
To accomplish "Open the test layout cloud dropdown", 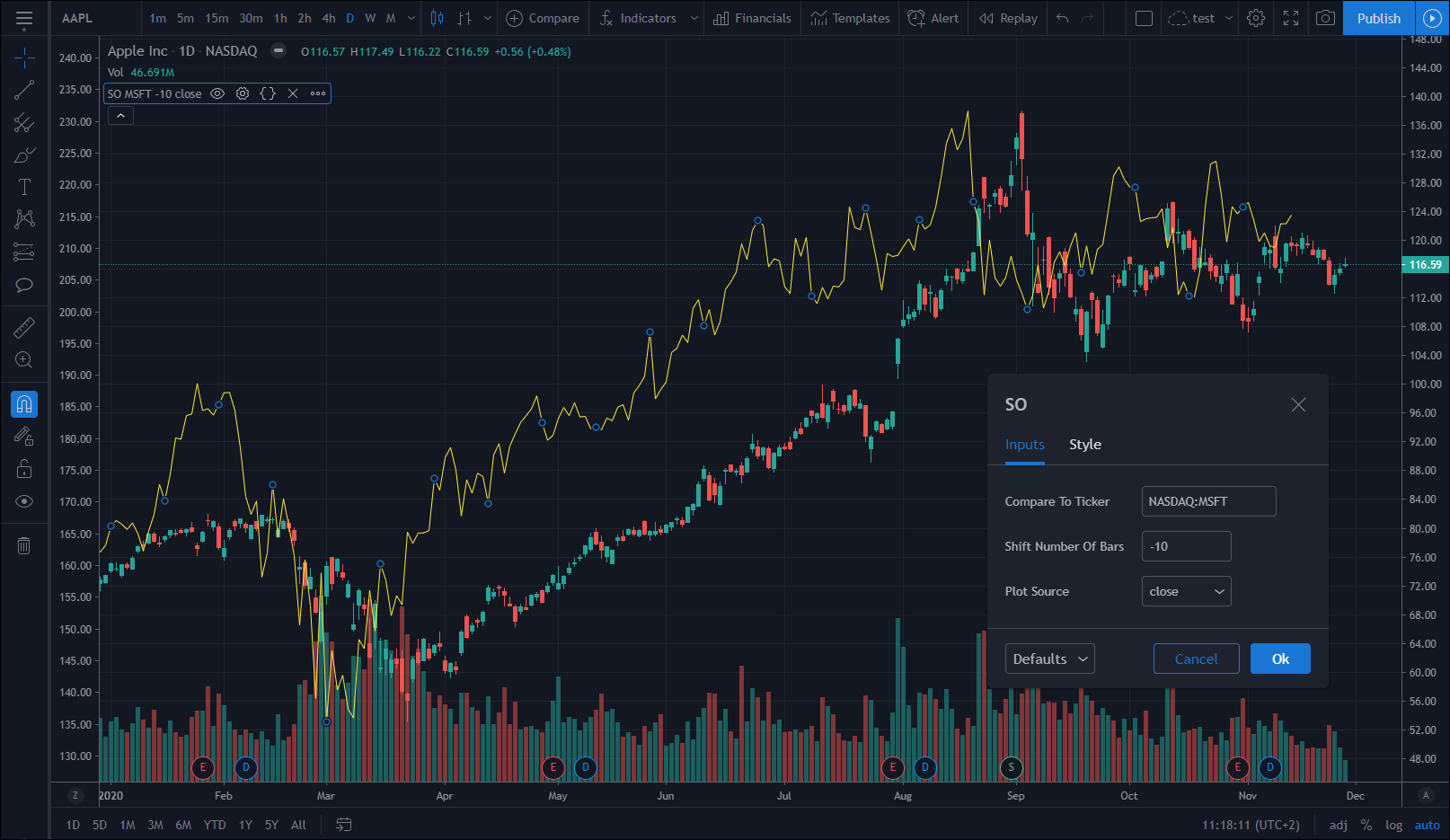I will coord(1202,18).
